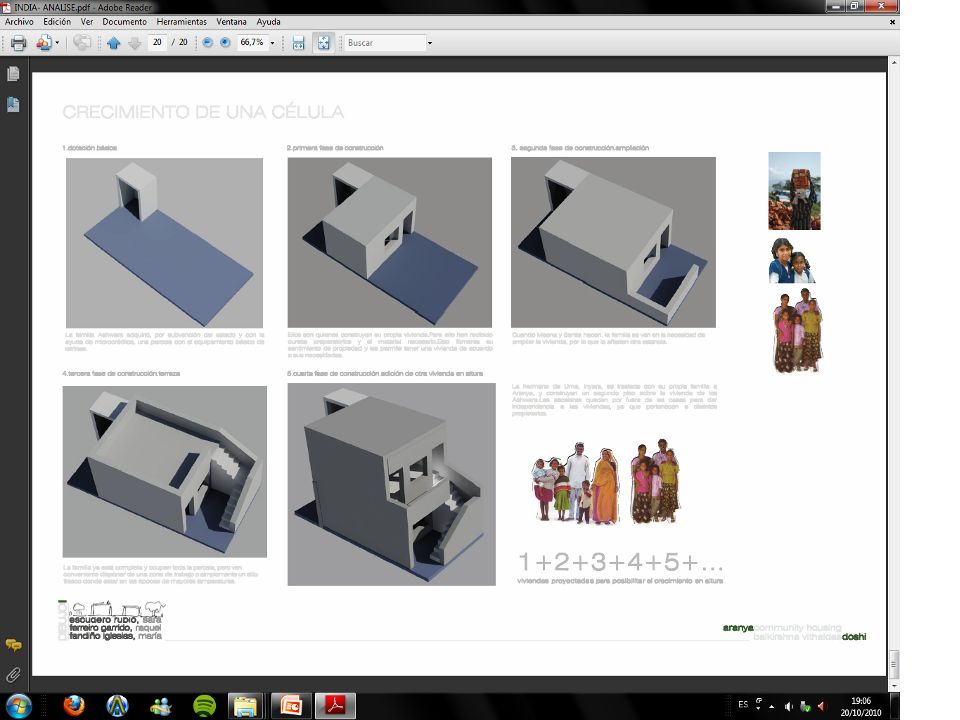Image resolution: width=960 pixels, height=720 pixels.
Task: Click the author name "escudero rubio, sara"
Action: [115, 620]
